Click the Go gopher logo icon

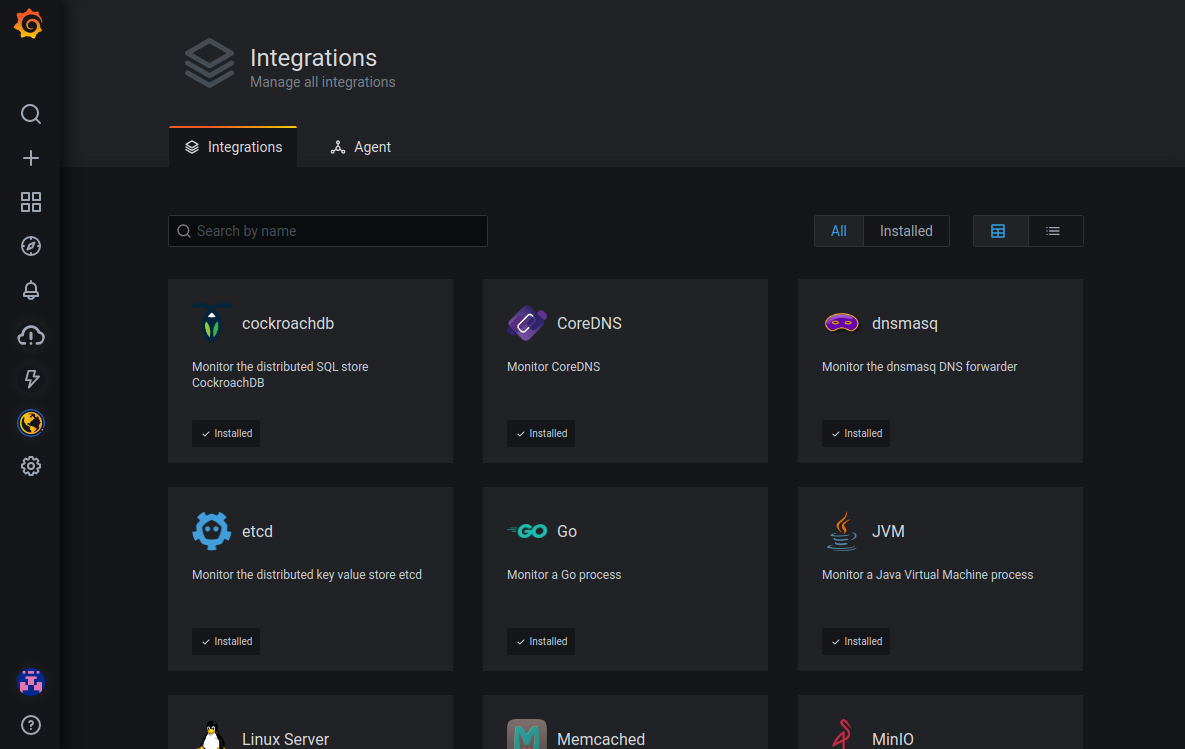tap(527, 531)
